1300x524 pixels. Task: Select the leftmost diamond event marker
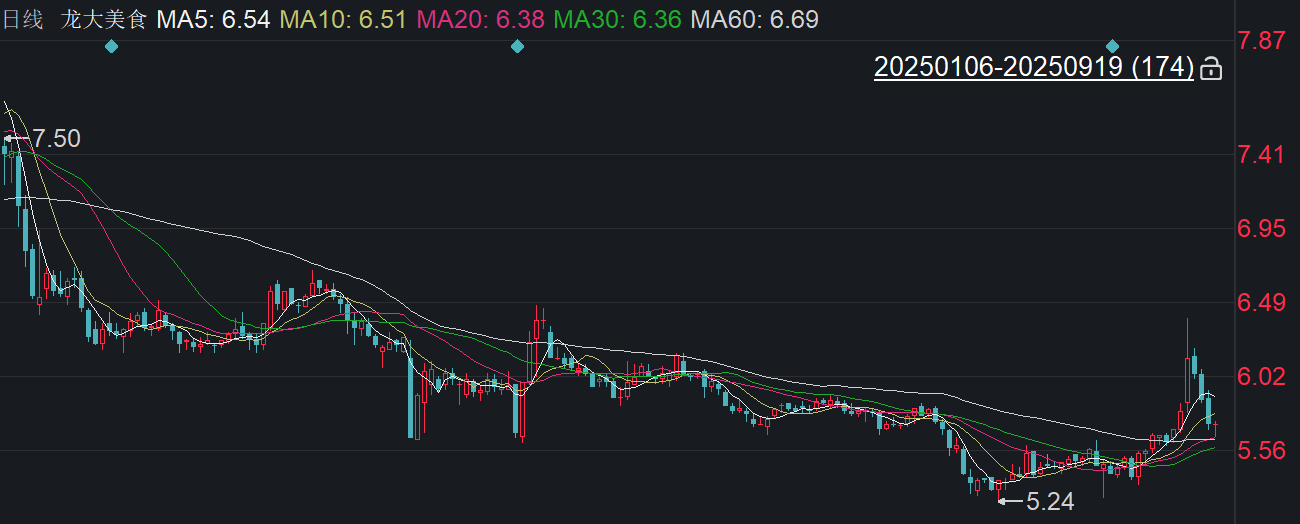tap(111, 46)
